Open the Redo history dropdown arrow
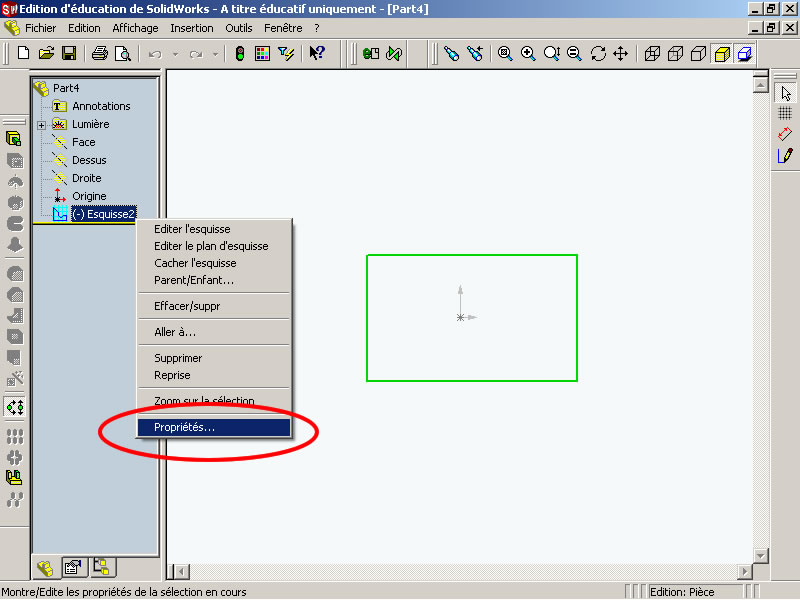 click(216, 54)
